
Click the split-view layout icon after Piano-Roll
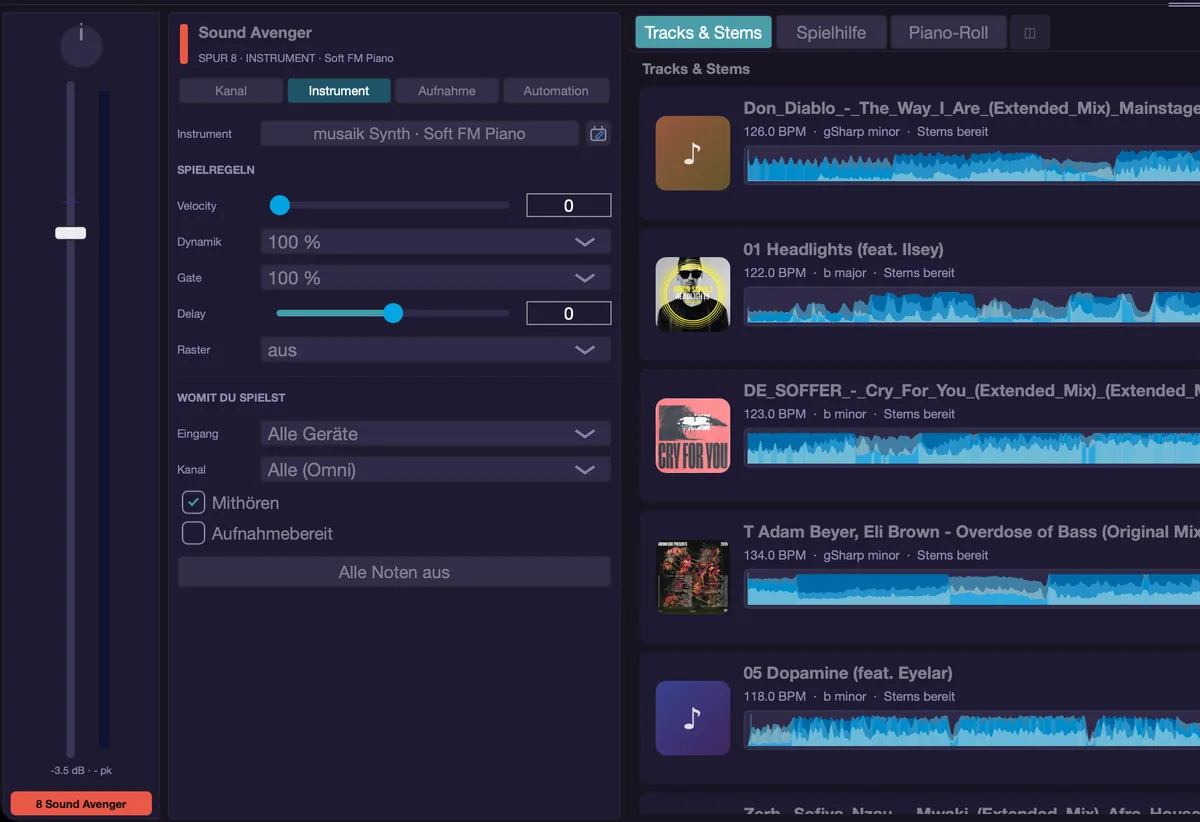1030,33
